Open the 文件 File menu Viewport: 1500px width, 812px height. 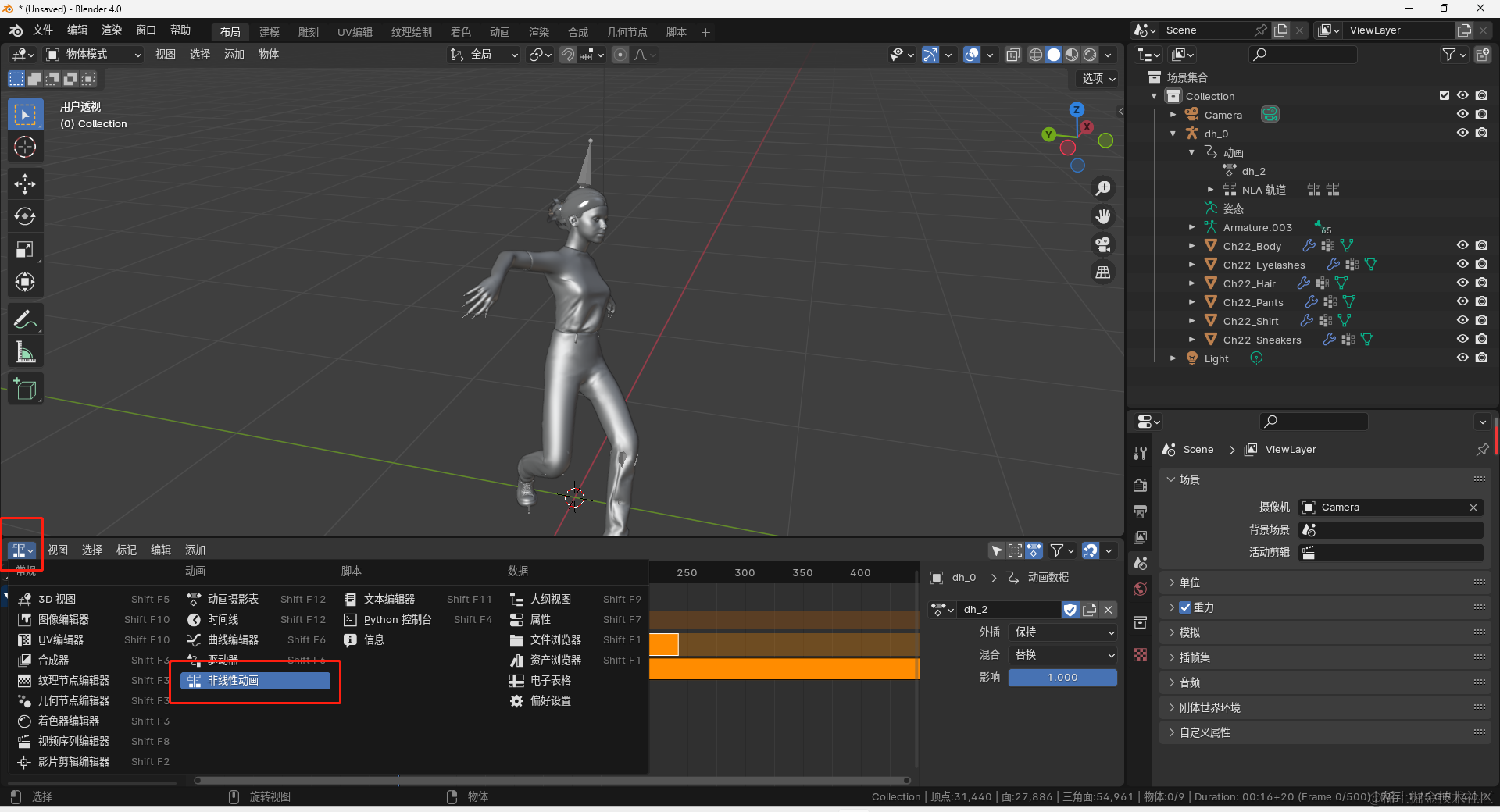point(43,30)
